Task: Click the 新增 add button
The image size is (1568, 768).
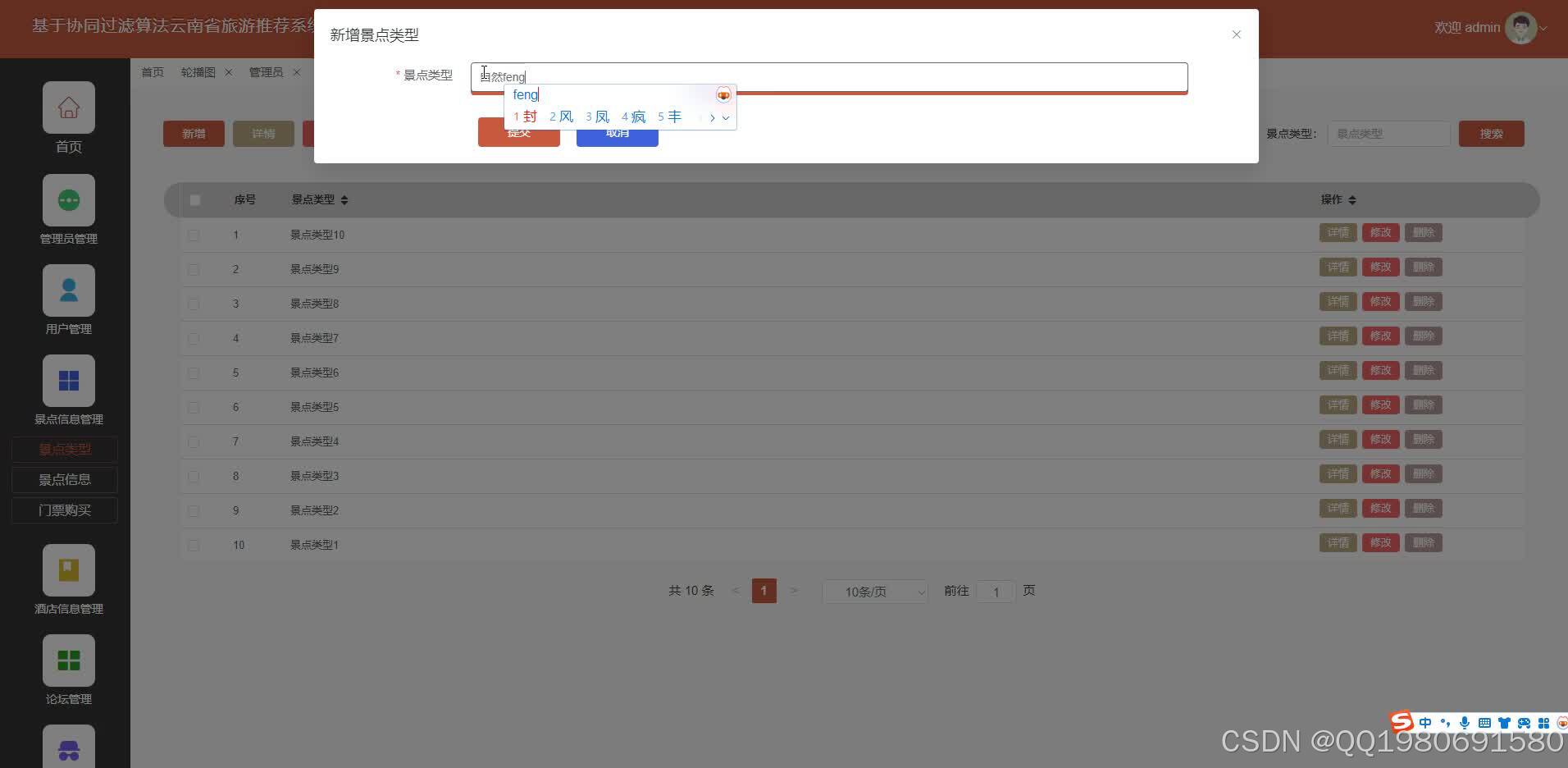Action: (x=194, y=134)
